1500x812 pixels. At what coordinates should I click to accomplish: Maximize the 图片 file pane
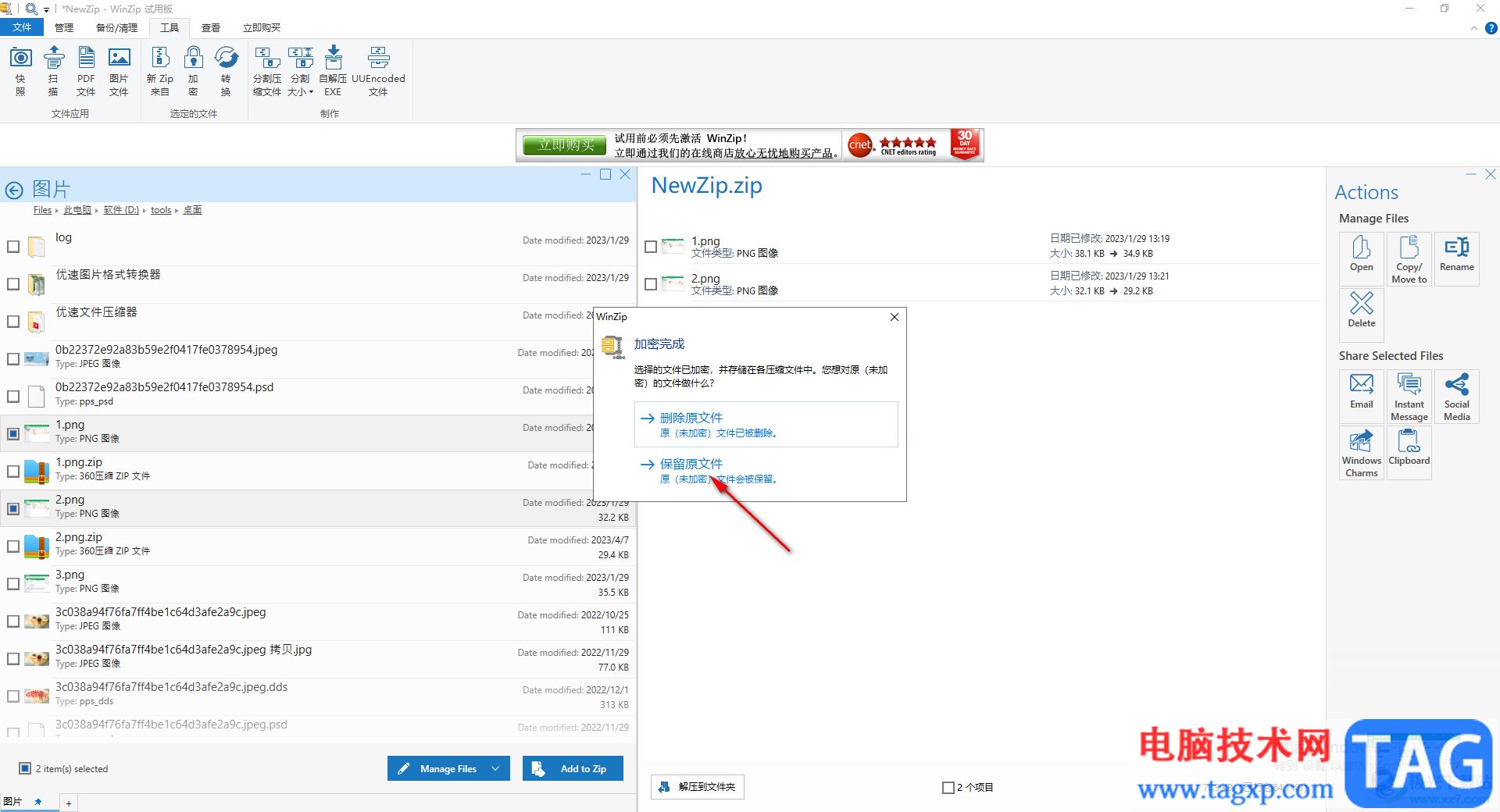[605, 174]
